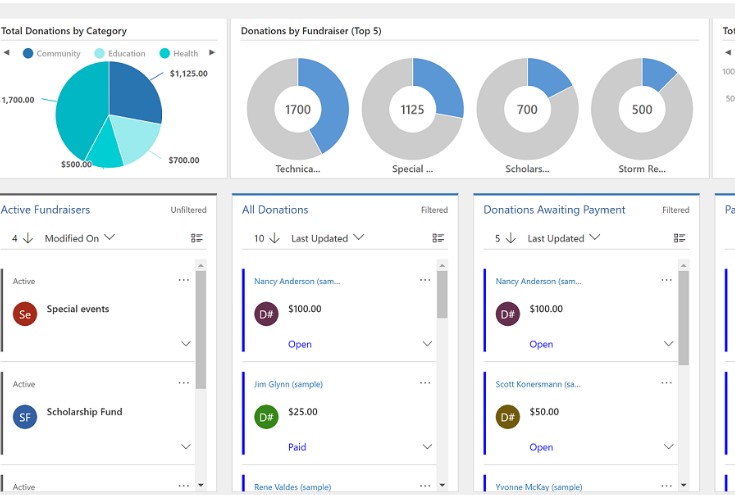
Task: Click the 700 Scholarship donut chart
Action: [x=527, y=109]
